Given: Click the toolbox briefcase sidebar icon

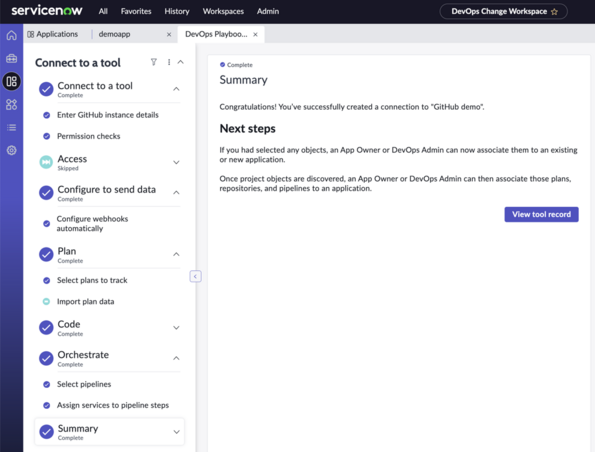Looking at the screenshot, I should click(x=11, y=58).
